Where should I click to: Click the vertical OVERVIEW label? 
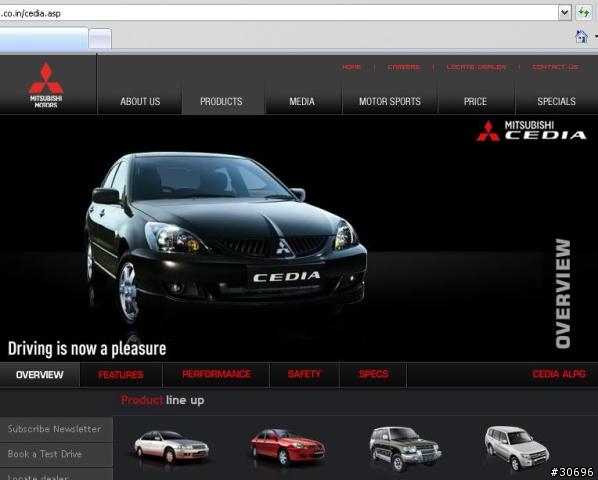point(563,294)
